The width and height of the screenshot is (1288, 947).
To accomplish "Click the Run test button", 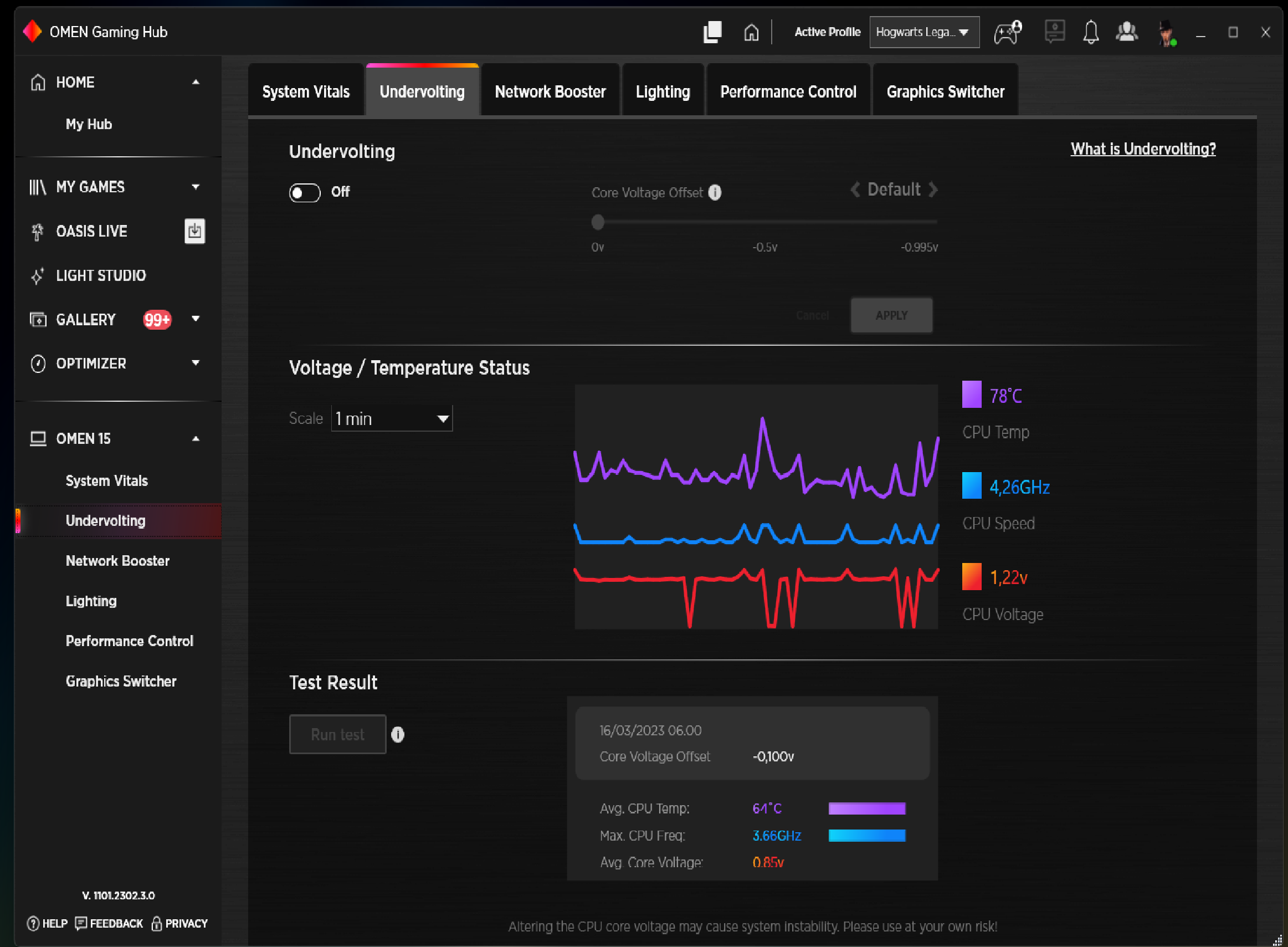I will 337,734.
